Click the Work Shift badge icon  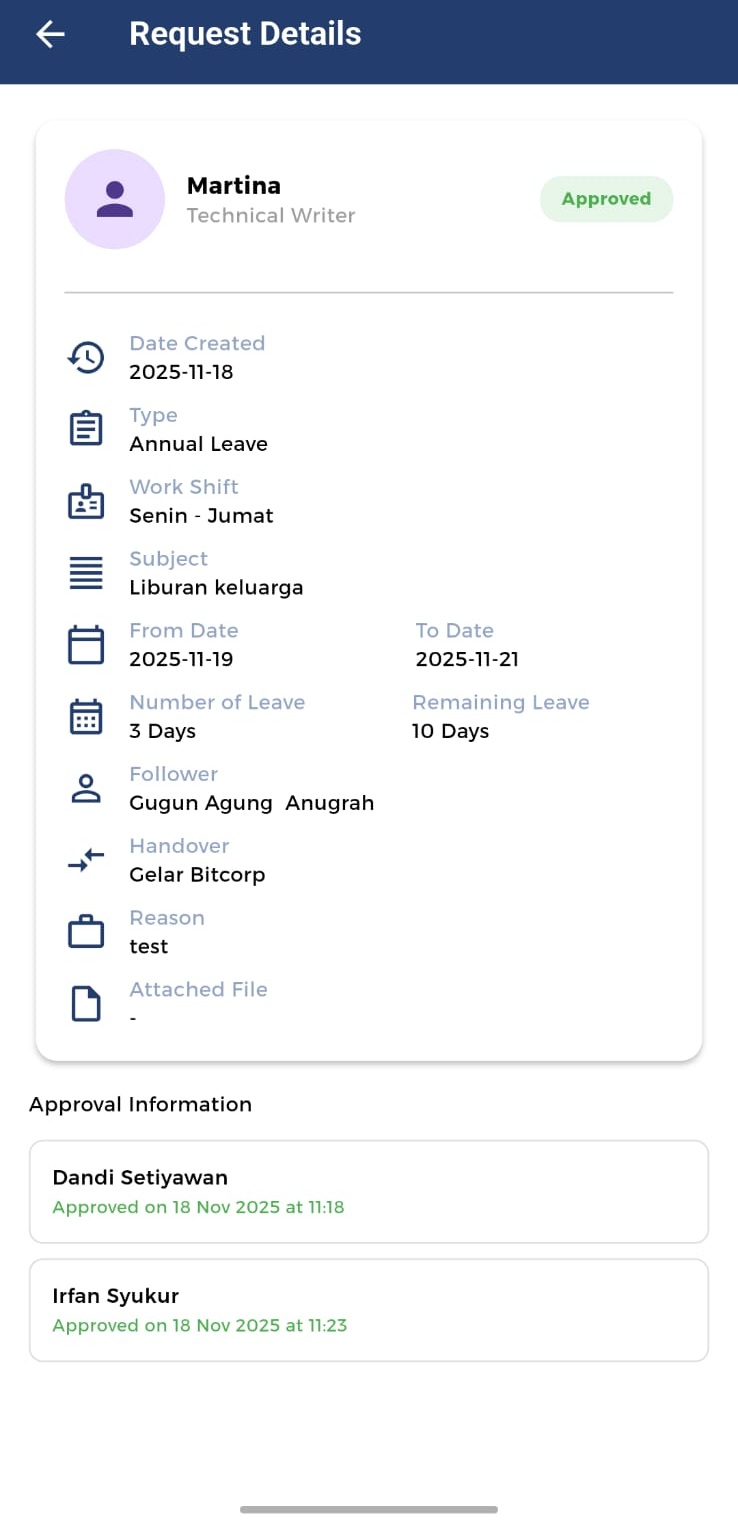click(x=86, y=501)
